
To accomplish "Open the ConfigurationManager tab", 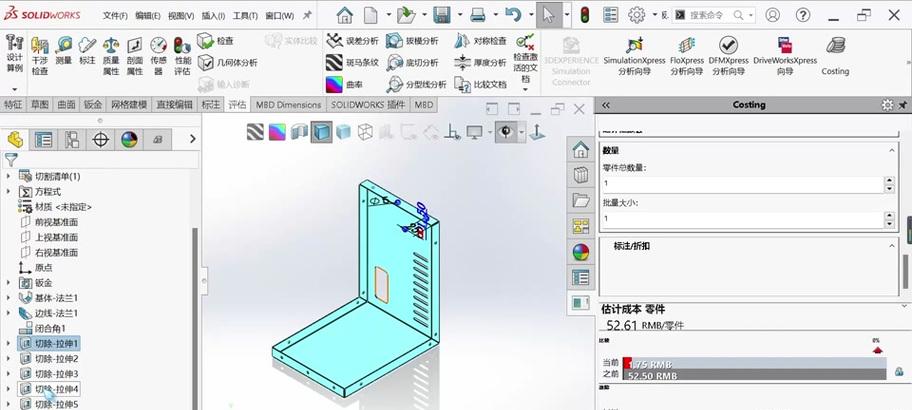I will pos(72,139).
